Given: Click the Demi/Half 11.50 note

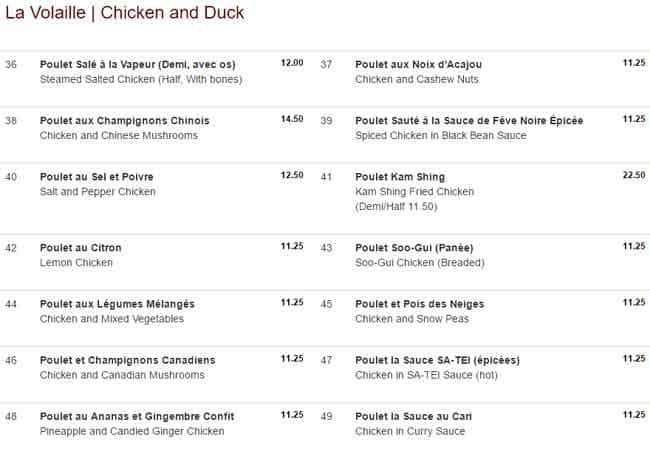Looking at the screenshot, I should coord(396,205).
